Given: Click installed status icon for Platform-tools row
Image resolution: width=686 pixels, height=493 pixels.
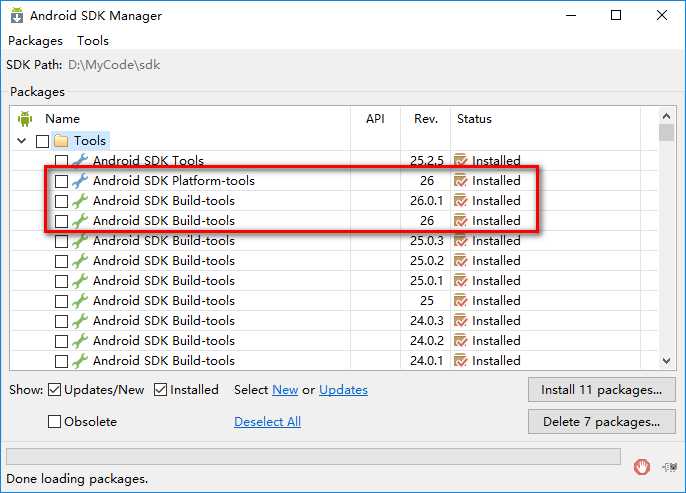Looking at the screenshot, I should click(x=461, y=181).
